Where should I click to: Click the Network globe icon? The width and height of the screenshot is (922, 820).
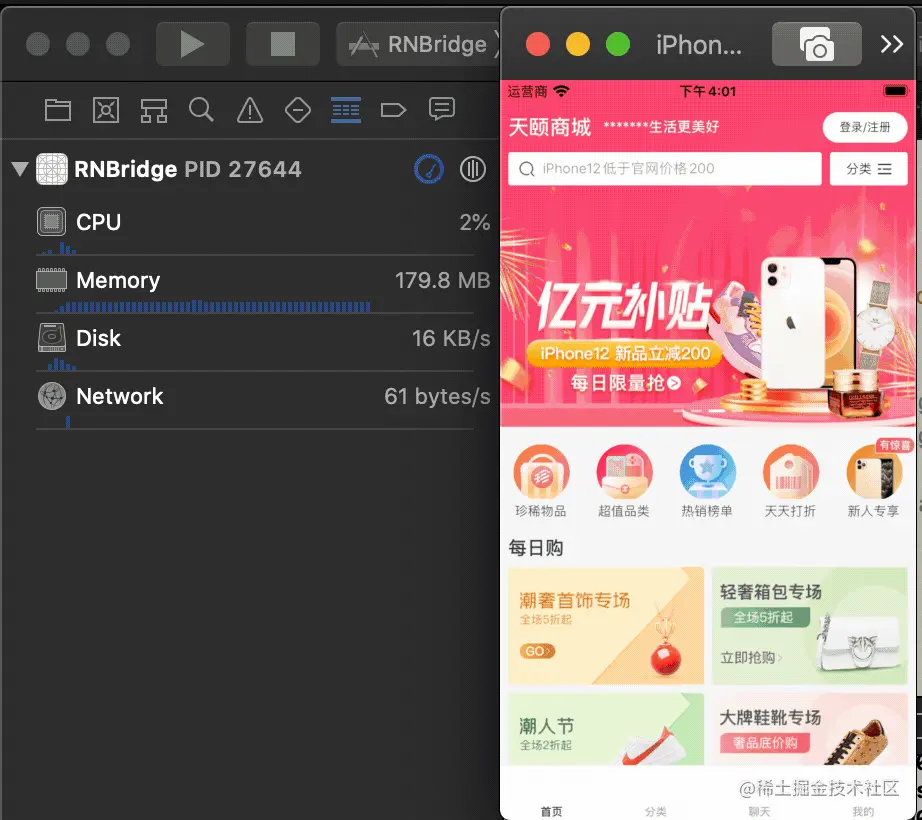(52, 396)
